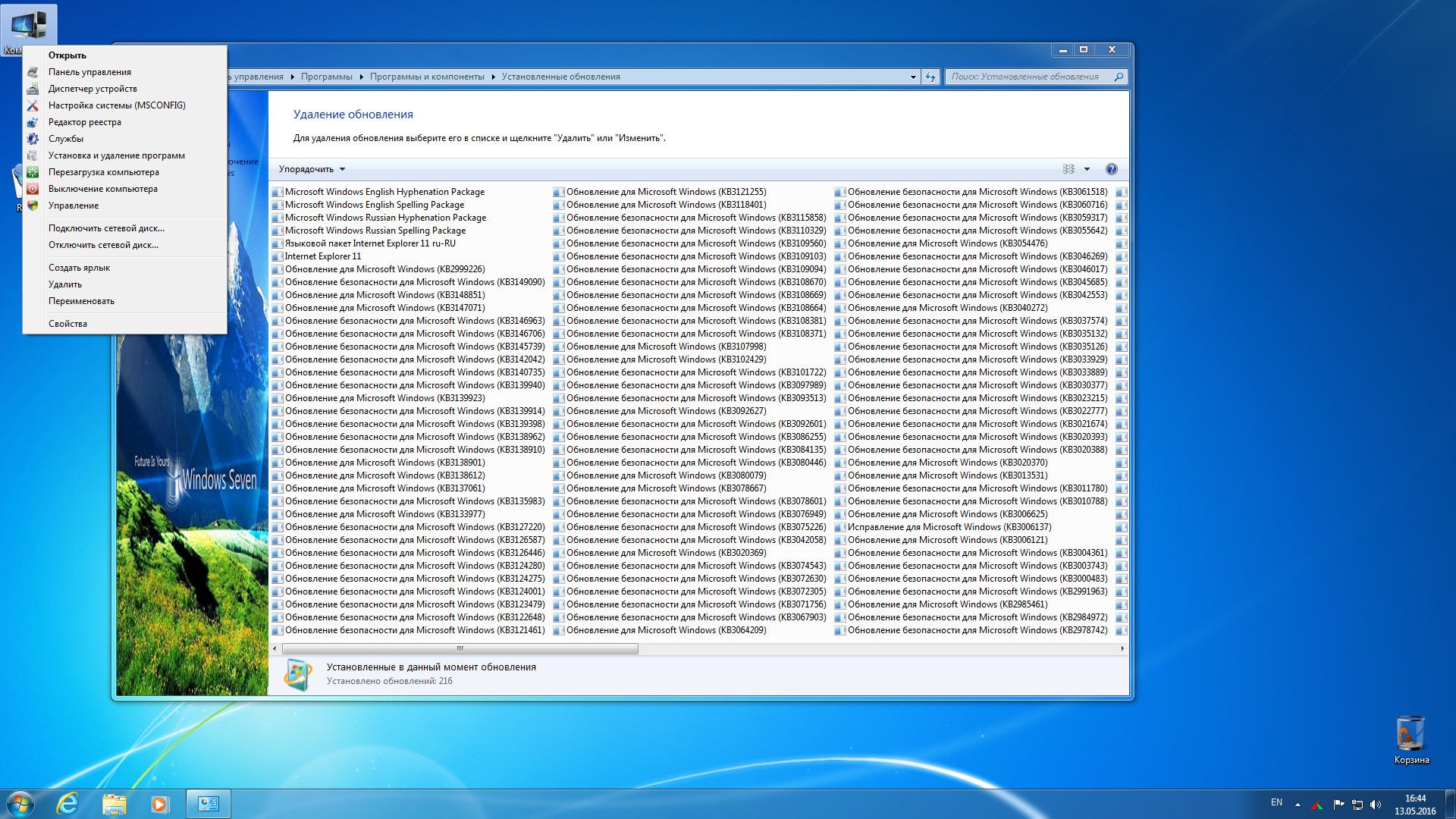This screenshot has height=819, width=1456.
Task: Click the icon beside Internet Explorer 11 entry
Action: (x=277, y=256)
